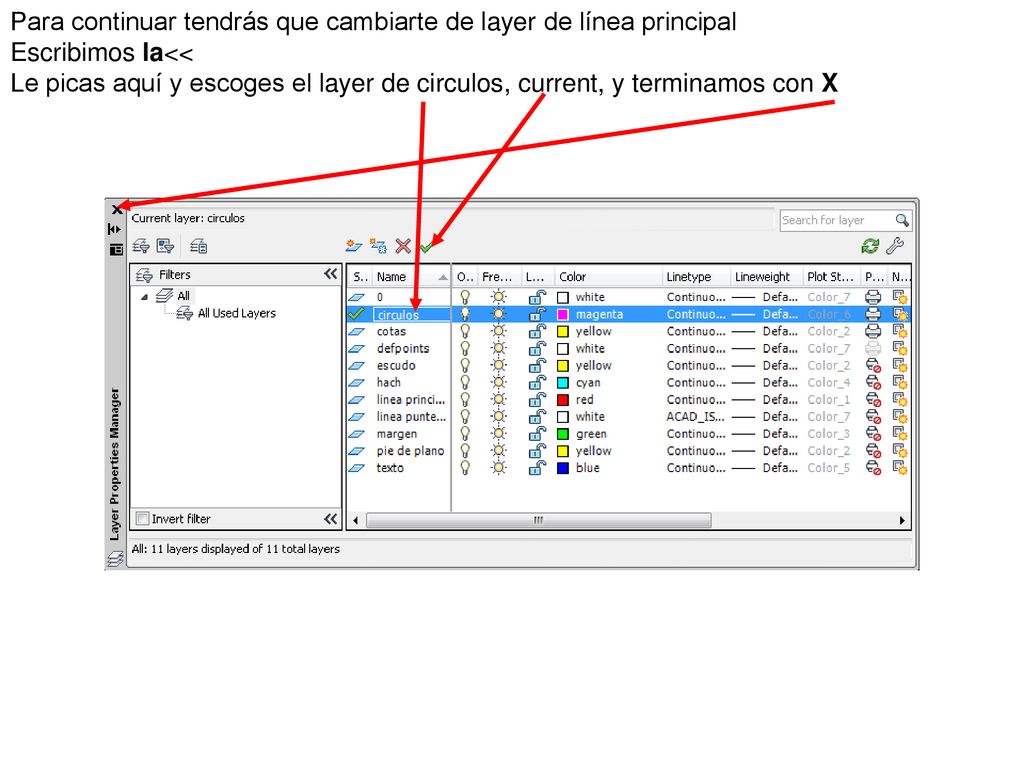Click status icon of cotas layer

point(357,332)
